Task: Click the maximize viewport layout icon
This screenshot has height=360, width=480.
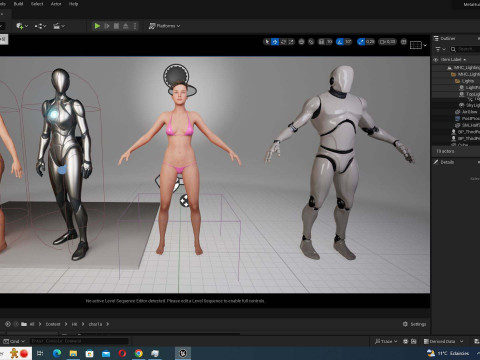Action: click(404, 42)
